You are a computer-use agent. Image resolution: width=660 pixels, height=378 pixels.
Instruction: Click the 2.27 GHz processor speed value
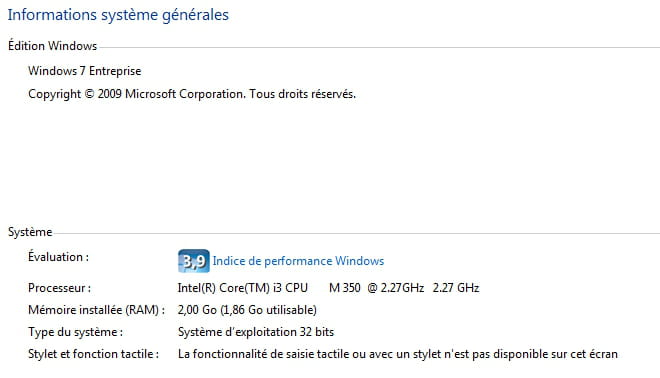(456, 288)
